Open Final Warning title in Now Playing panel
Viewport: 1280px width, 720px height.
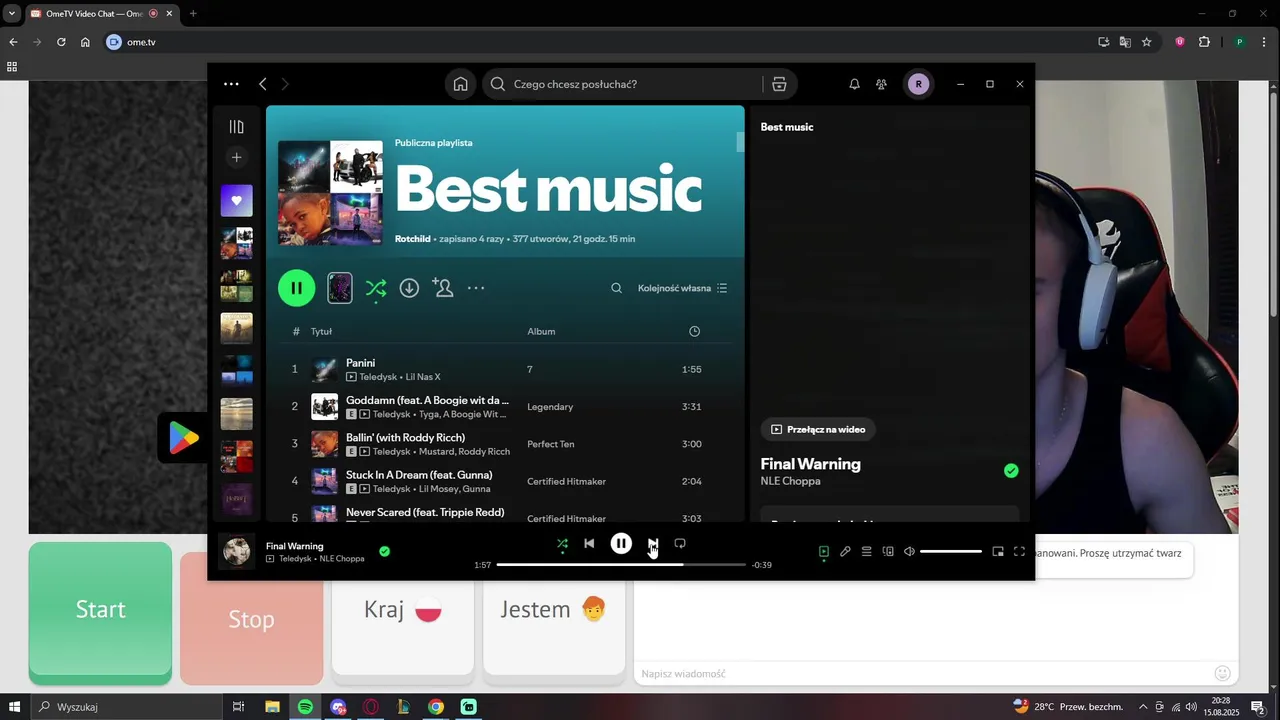810,464
